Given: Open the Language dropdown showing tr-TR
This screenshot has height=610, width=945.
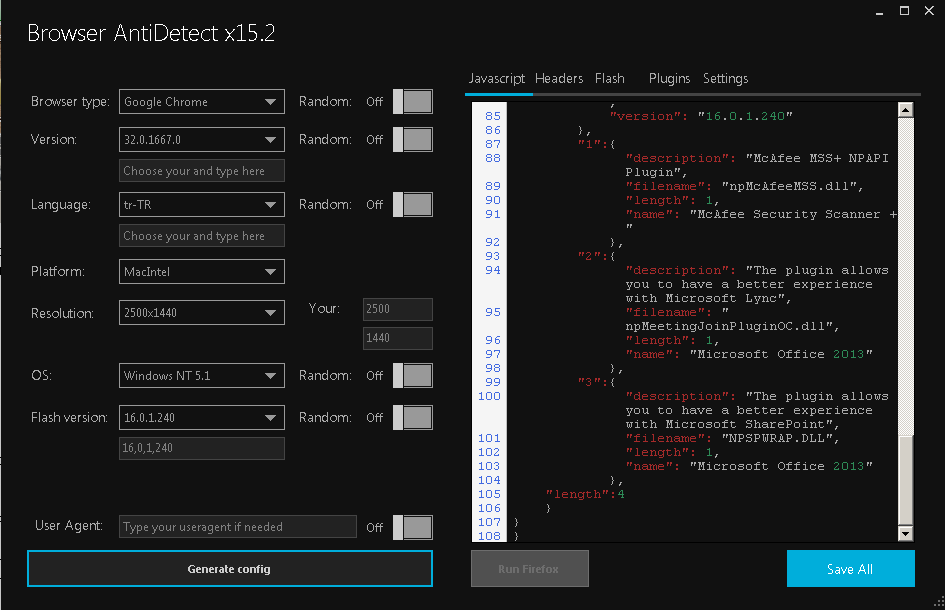Looking at the screenshot, I should click(200, 204).
